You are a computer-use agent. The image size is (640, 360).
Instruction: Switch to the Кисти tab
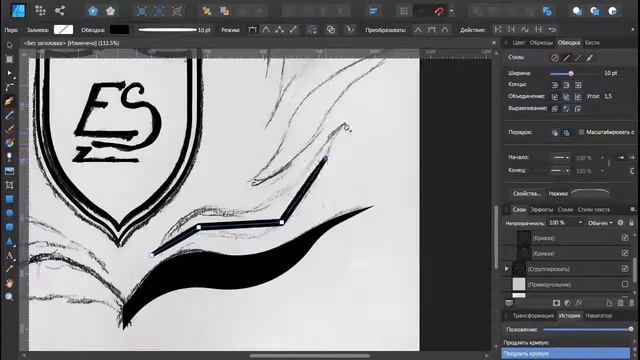(x=592, y=42)
